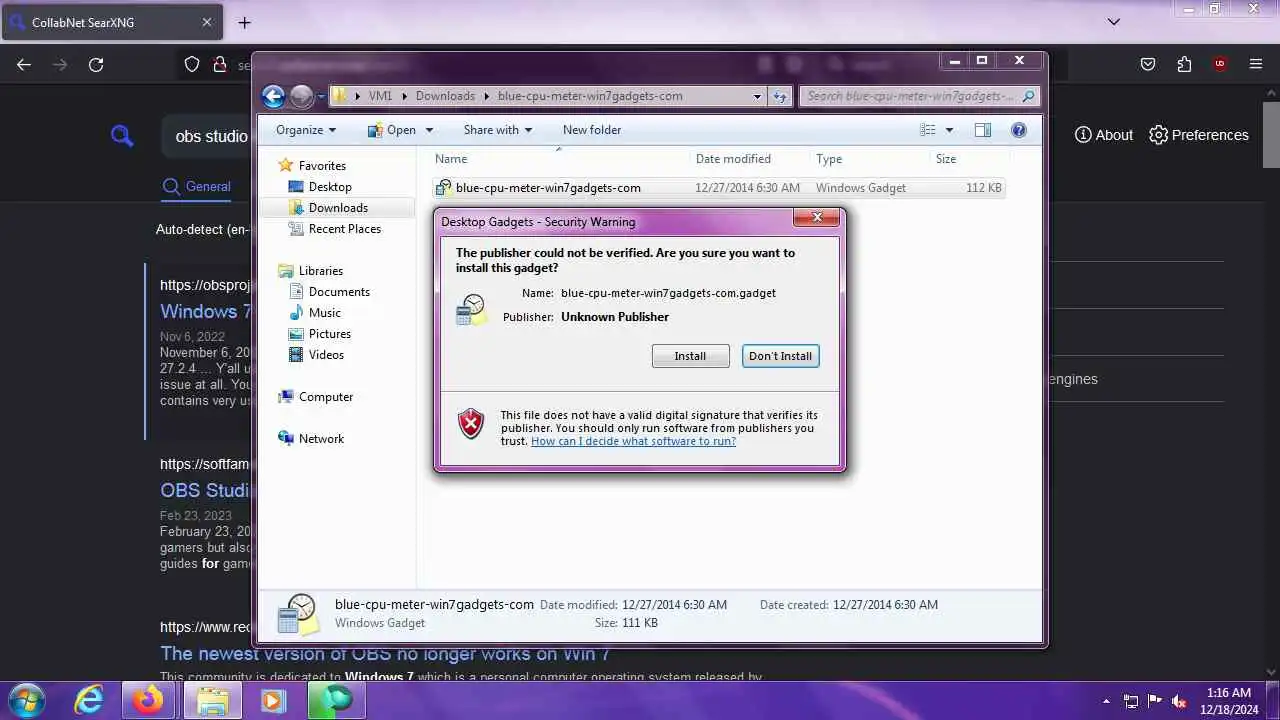Open Windows Explorer taskbar icon

click(x=211, y=700)
